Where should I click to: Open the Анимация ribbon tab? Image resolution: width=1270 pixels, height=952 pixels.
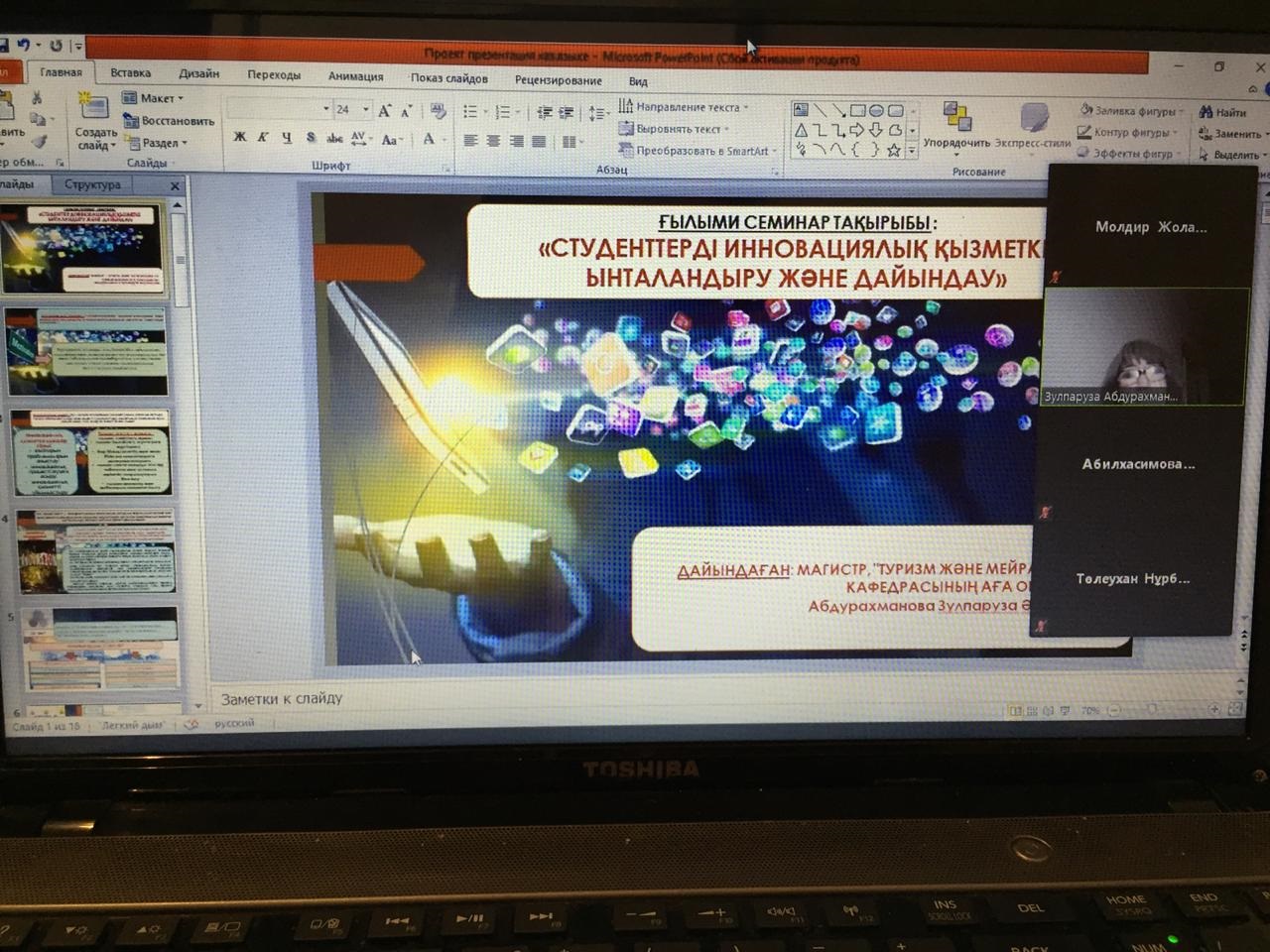point(355,76)
